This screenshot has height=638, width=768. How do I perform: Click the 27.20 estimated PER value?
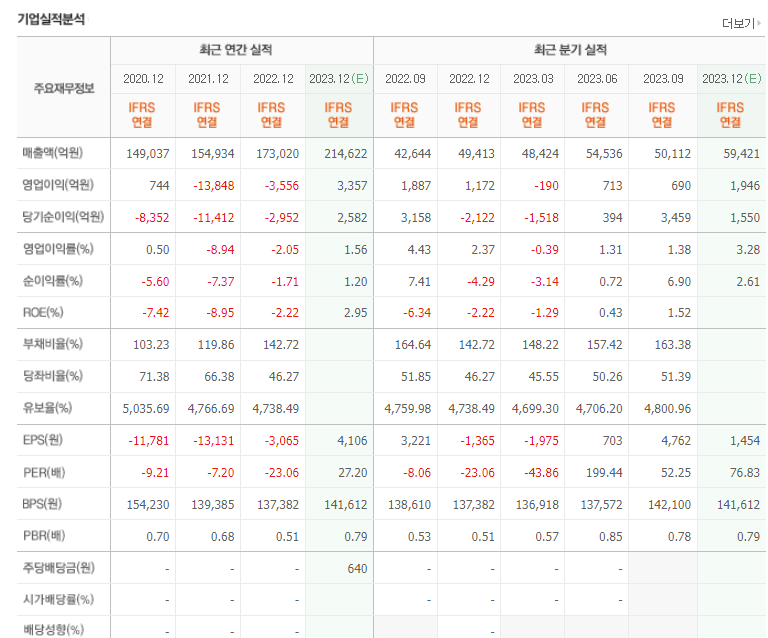[x=353, y=473]
